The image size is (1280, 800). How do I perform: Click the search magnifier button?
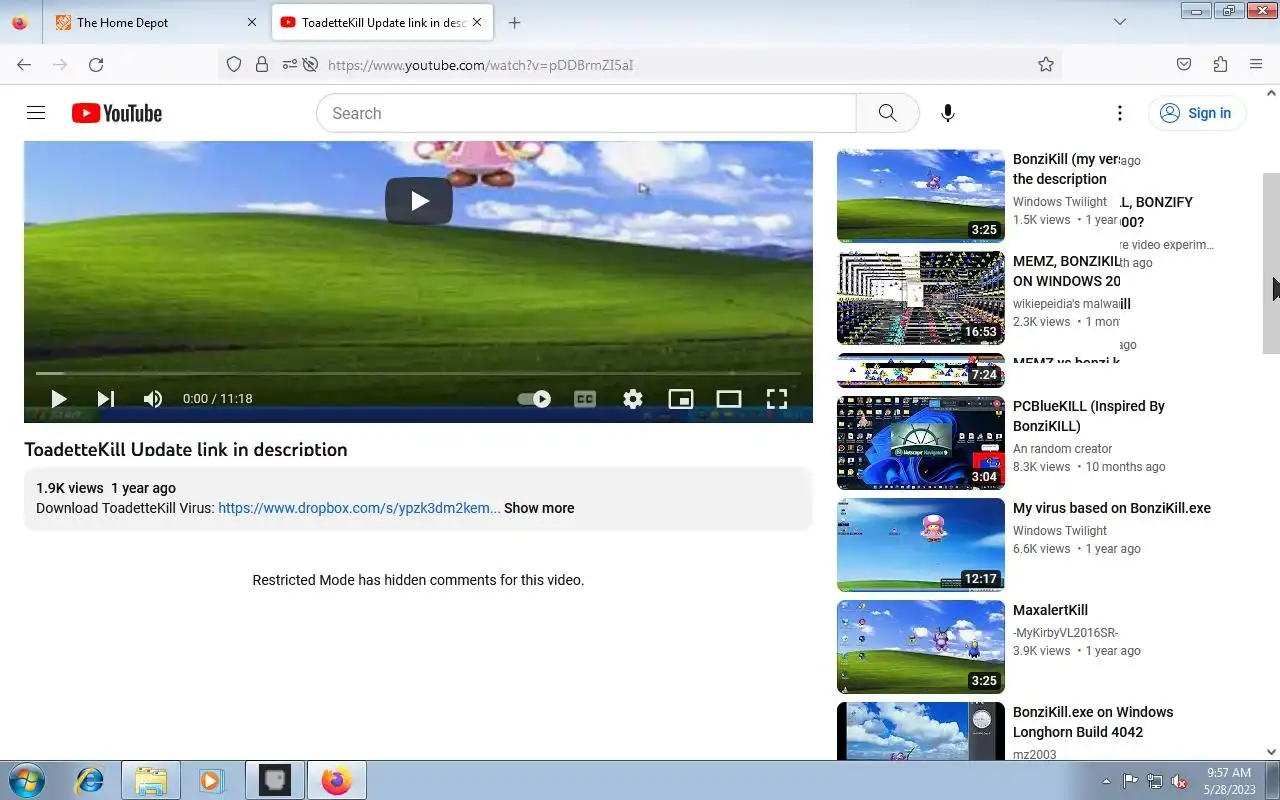887,113
